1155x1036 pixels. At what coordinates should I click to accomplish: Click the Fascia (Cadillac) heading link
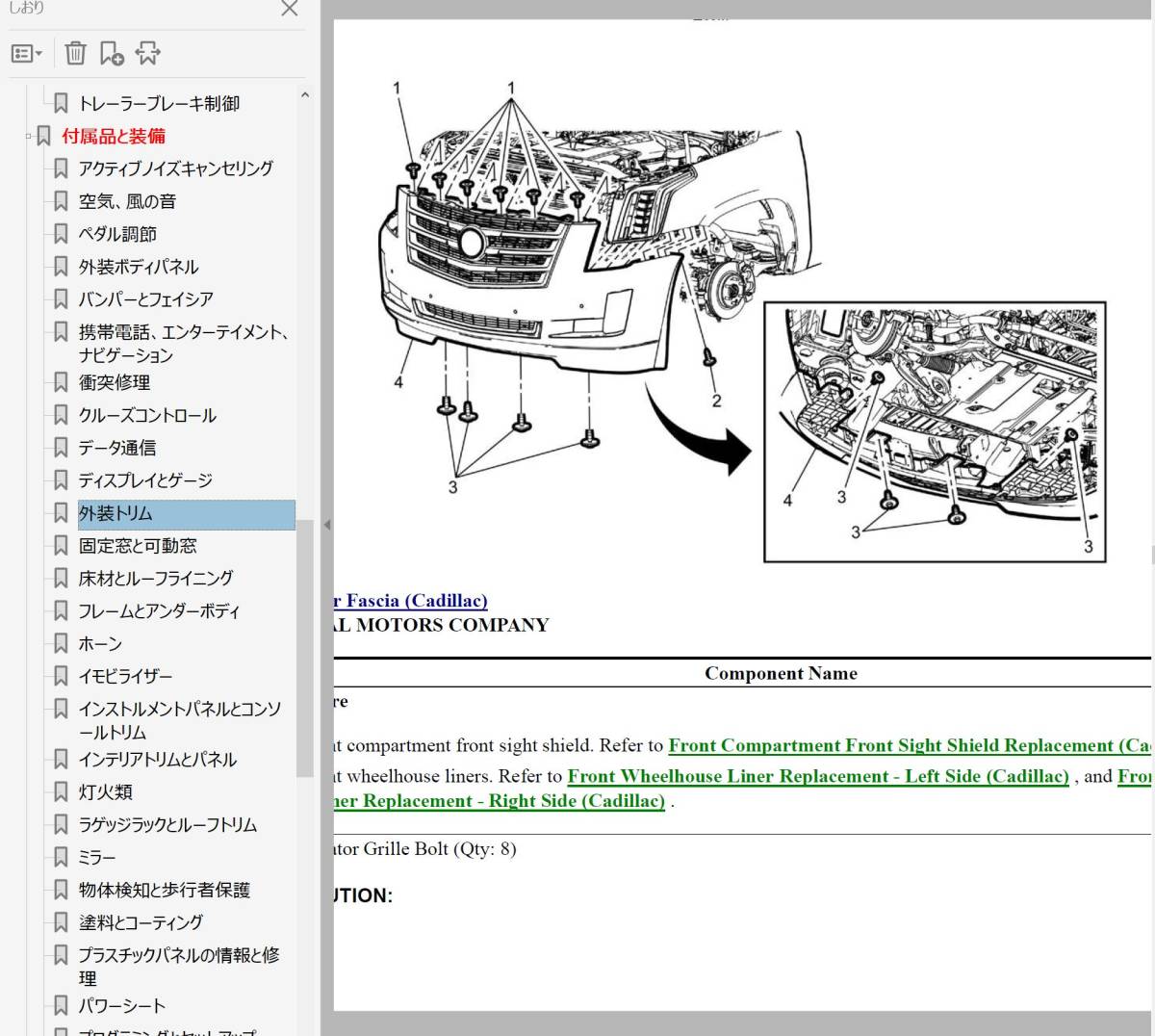pyautogui.click(x=411, y=601)
